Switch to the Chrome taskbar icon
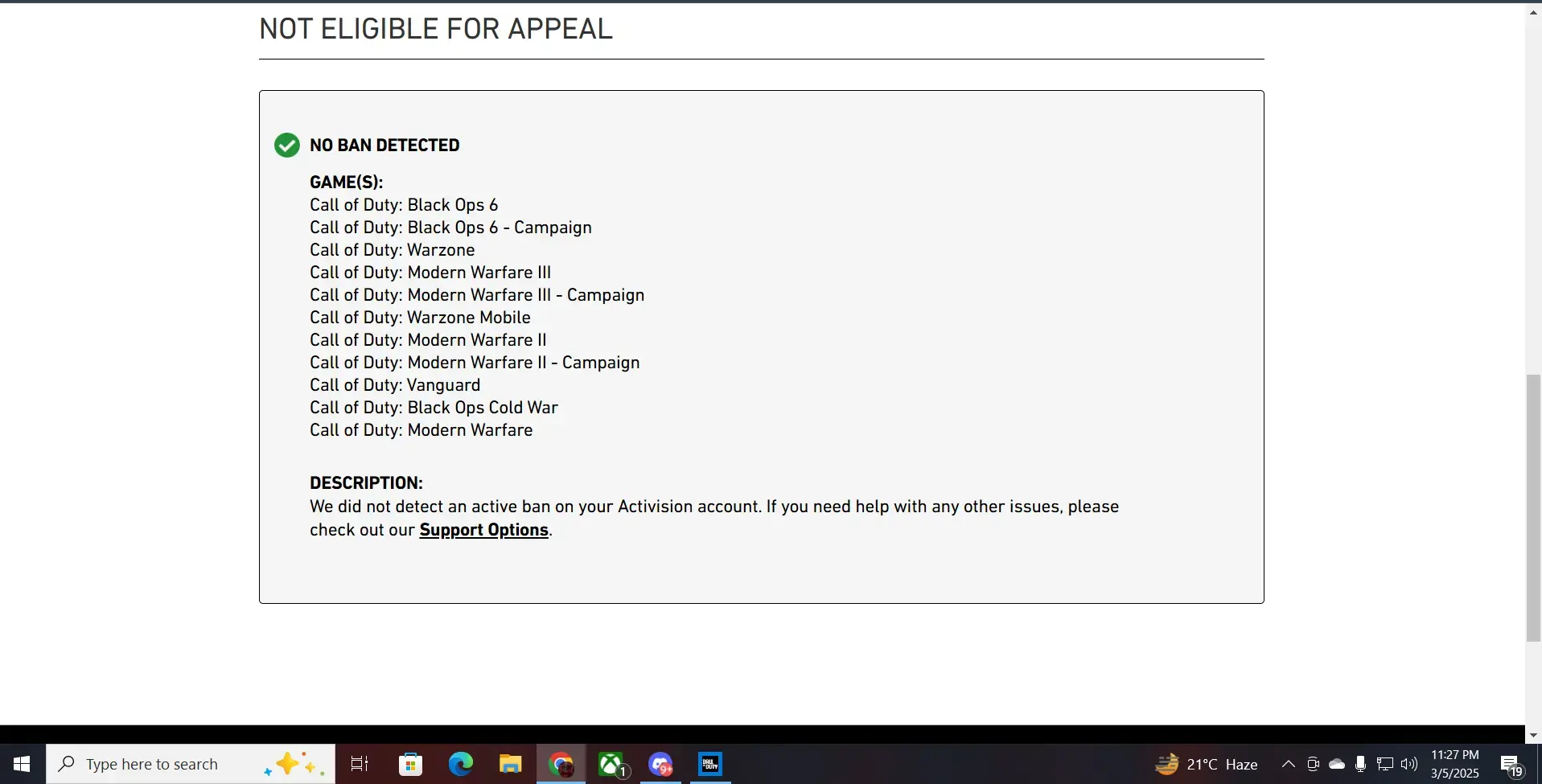The width and height of the screenshot is (1542, 784). coord(561,764)
